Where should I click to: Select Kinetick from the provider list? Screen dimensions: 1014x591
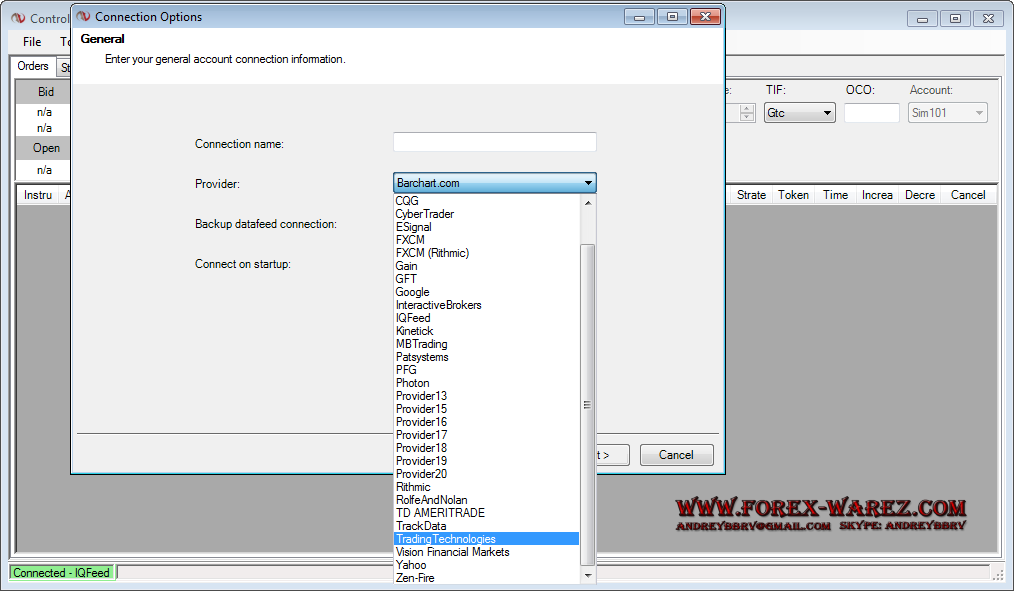[x=414, y=331]
